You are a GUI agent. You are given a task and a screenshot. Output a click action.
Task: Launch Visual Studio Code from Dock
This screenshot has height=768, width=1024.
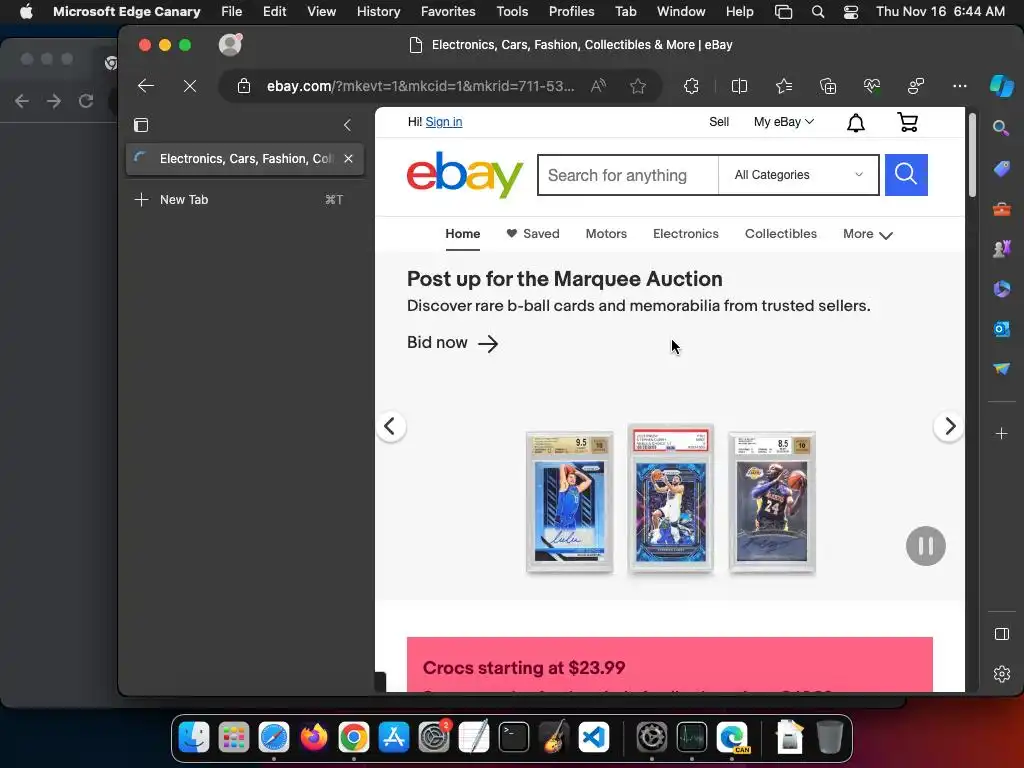(594, 737)
